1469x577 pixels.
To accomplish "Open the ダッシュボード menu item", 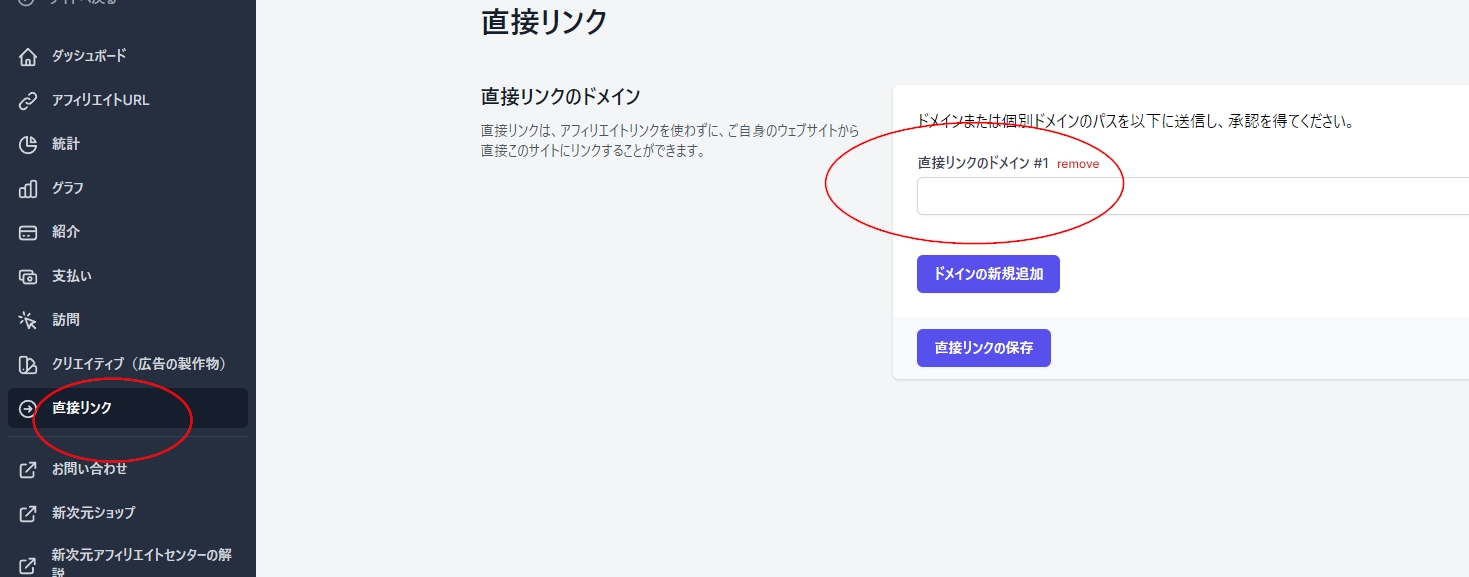I will pyautogui.click(x=89, y=56).
